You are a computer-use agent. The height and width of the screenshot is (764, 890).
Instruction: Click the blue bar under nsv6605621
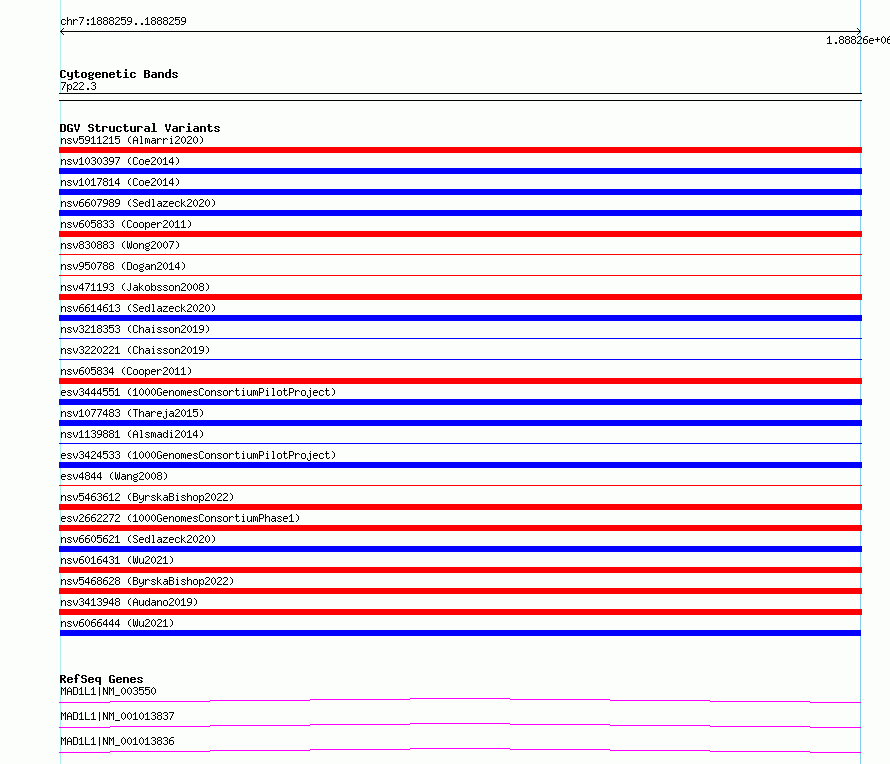click(460, 549)
